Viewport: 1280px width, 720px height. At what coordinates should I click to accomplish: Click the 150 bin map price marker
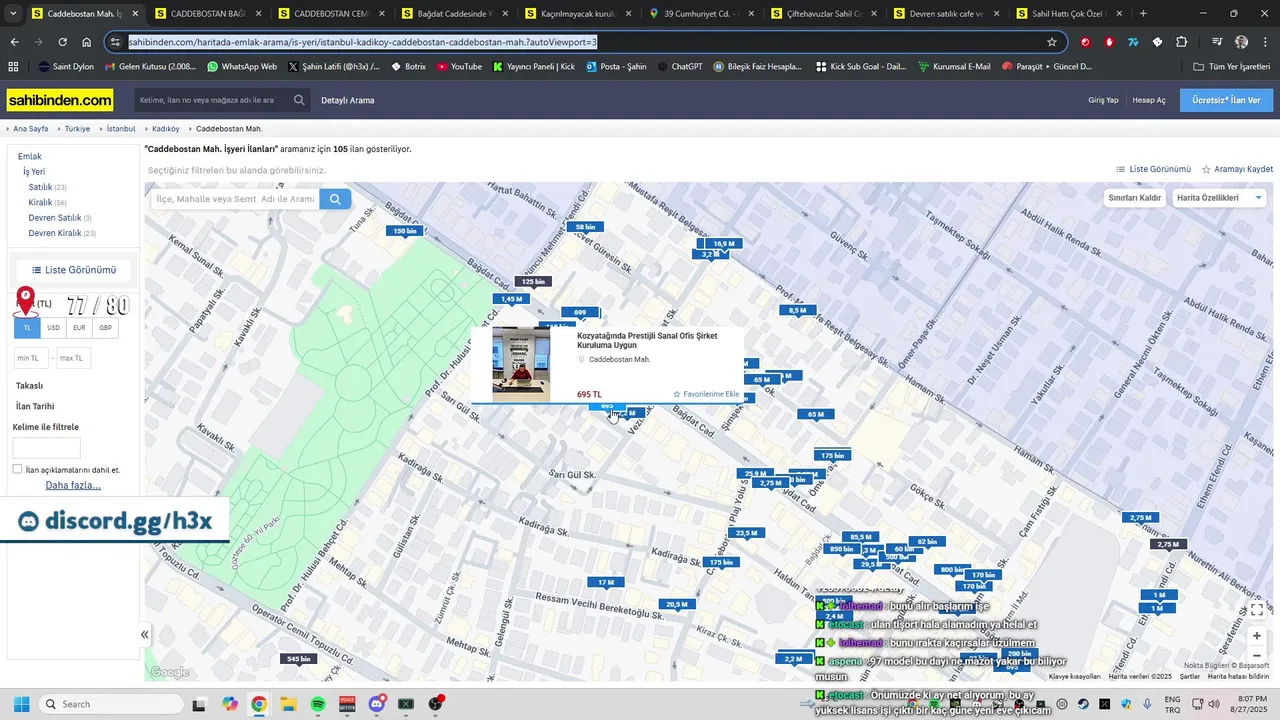point(404,231)
